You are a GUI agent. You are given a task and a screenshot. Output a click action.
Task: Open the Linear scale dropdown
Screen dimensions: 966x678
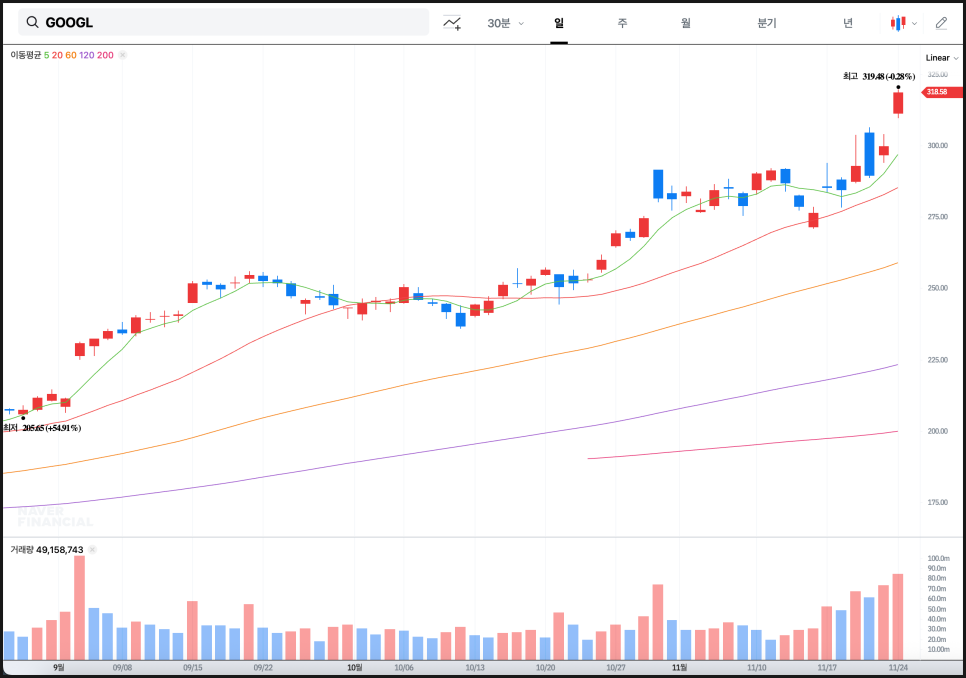pos(941,58)
